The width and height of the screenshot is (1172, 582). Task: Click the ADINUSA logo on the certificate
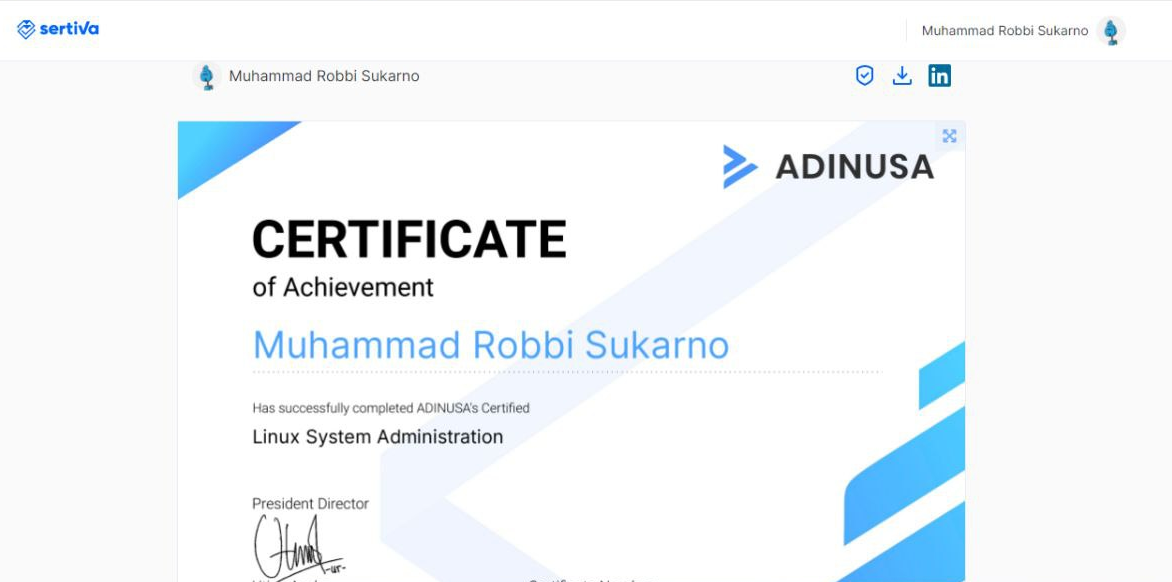[x=828, y=167]
